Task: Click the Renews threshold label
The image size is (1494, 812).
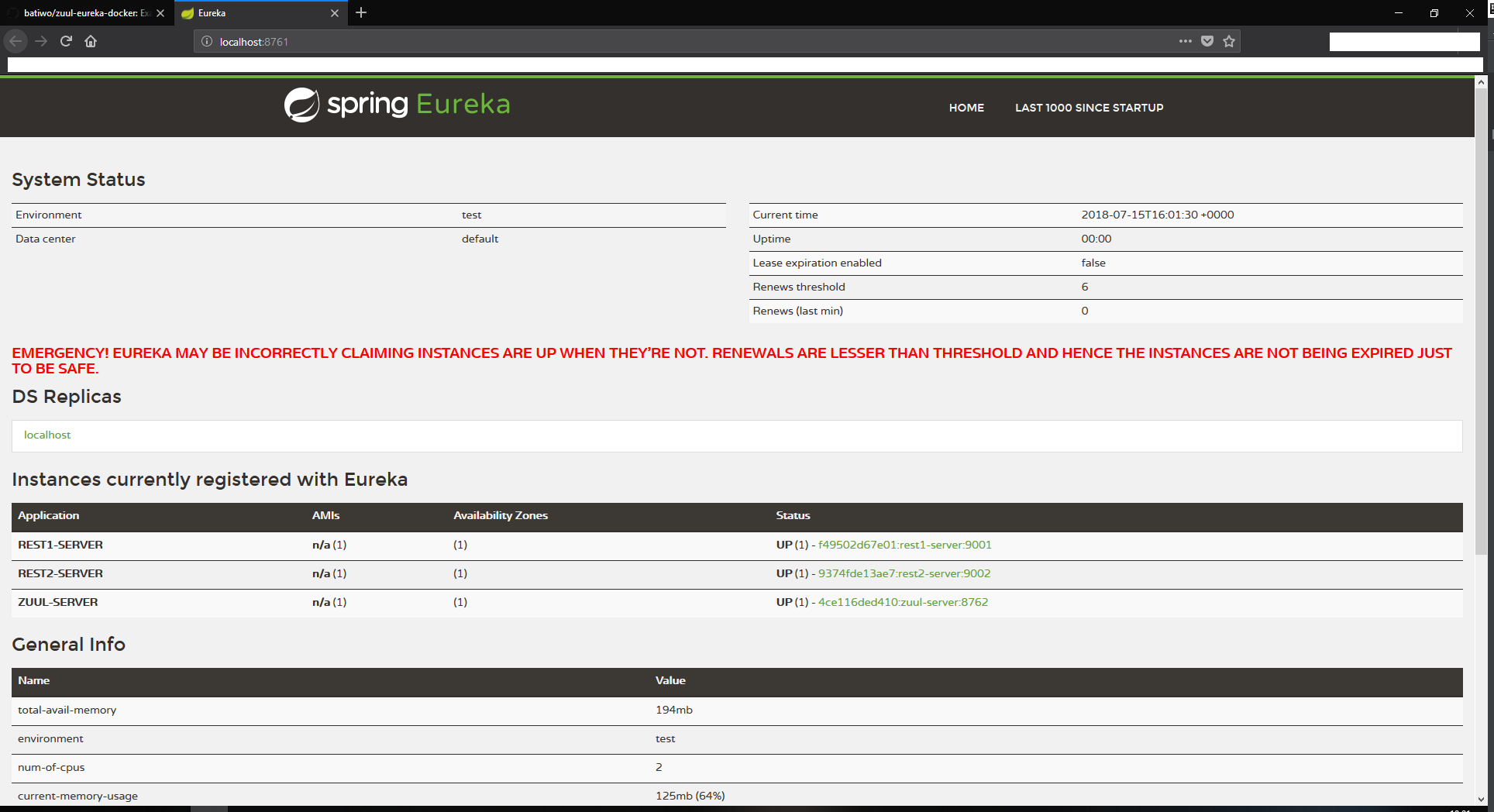Action: coord(799,287)
